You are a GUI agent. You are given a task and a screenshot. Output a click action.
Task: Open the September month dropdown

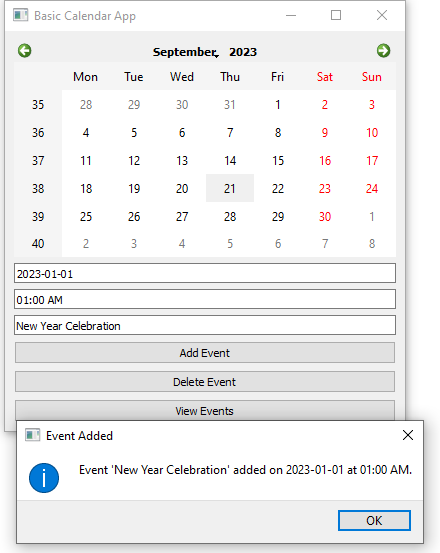pyautogui.click(x=186, y=52)
